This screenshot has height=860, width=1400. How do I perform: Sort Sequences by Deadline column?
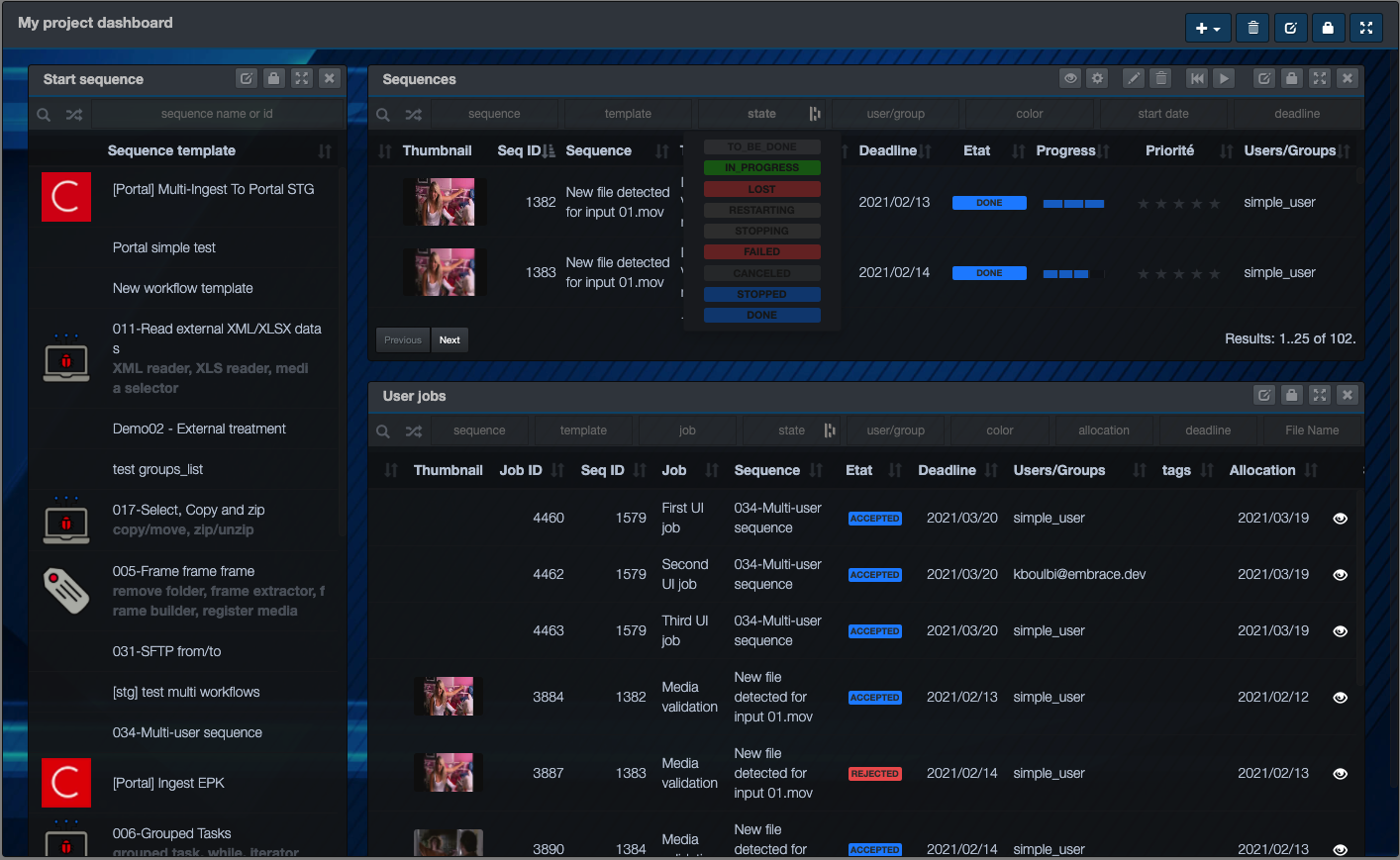(x=926, y=151)
